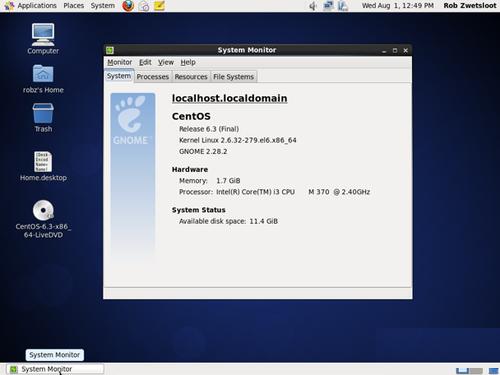Open the Edit menu
The width and height of the screenshot is (500, 375).
pos(145,62)
